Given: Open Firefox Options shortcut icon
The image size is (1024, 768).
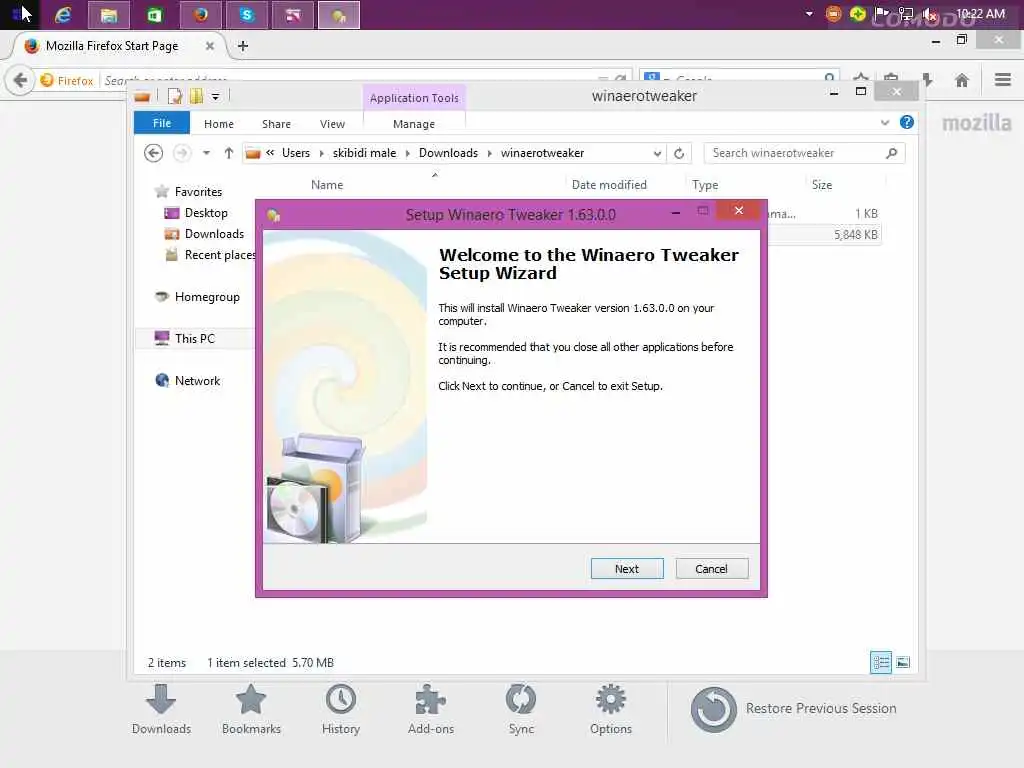Looking at the screenshot, I should (611, 710).
